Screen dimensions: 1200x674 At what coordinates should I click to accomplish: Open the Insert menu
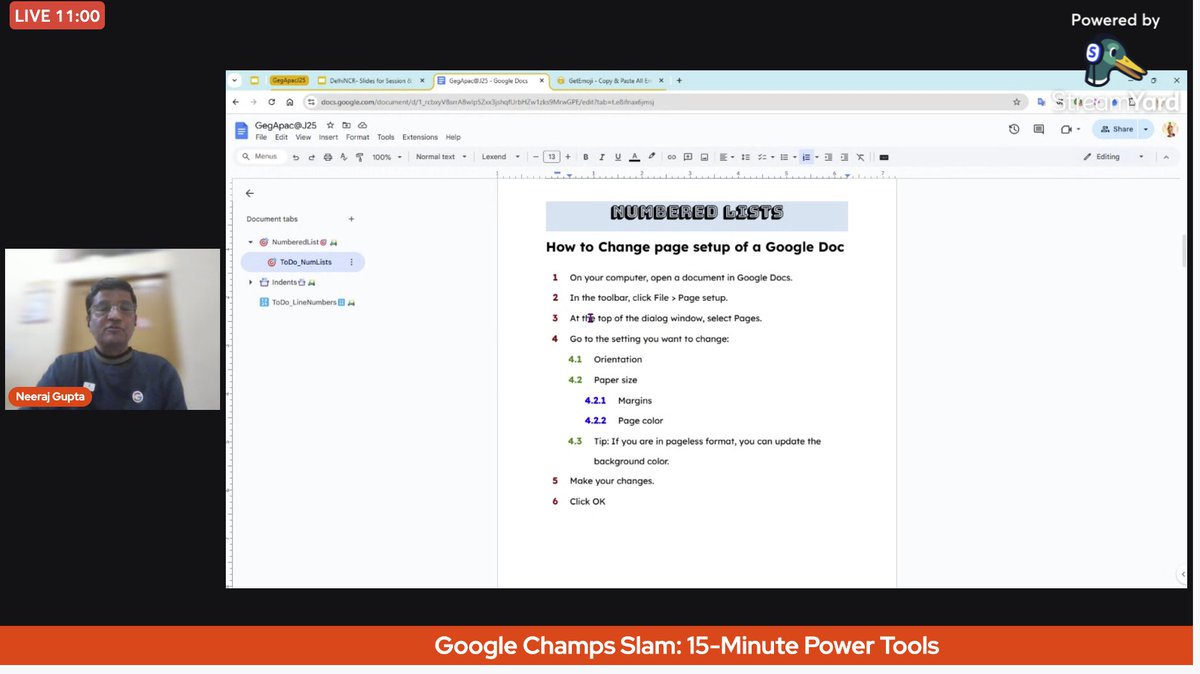[x=328, y=137]
